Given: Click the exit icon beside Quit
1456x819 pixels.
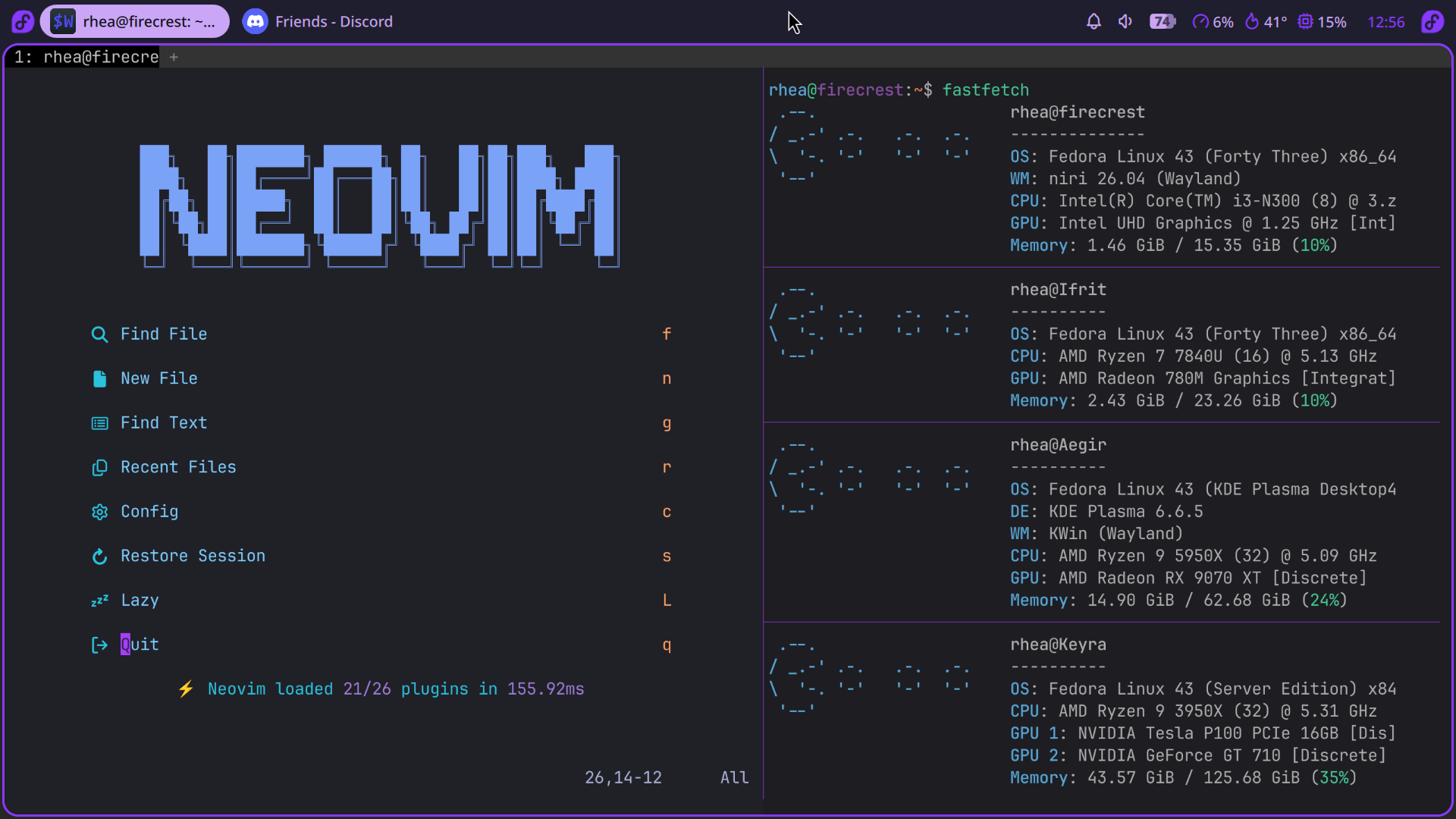Looking at the screenshot, I should [x=99, y=645].
